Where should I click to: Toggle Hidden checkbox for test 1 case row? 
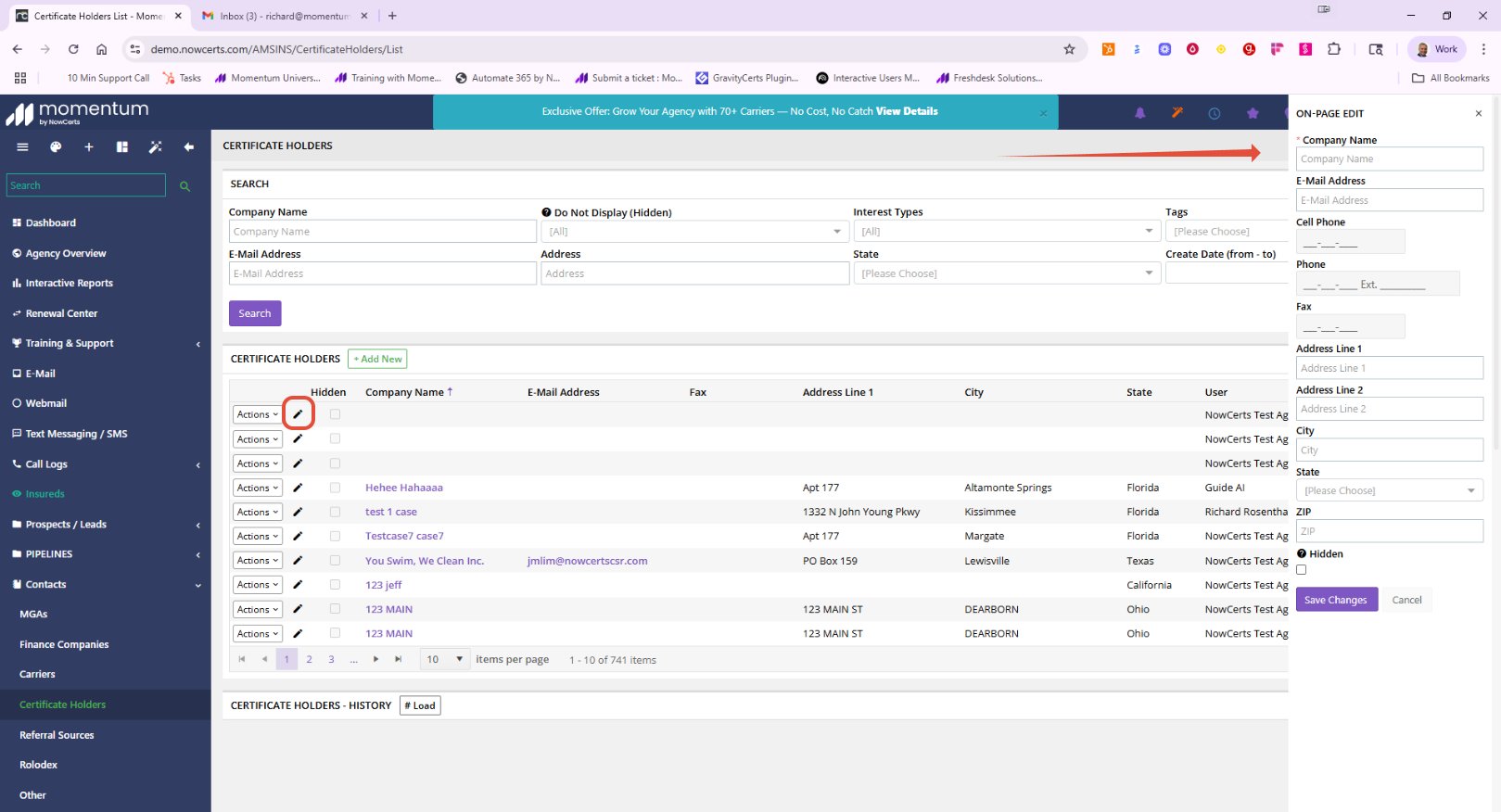coord(335,512)
